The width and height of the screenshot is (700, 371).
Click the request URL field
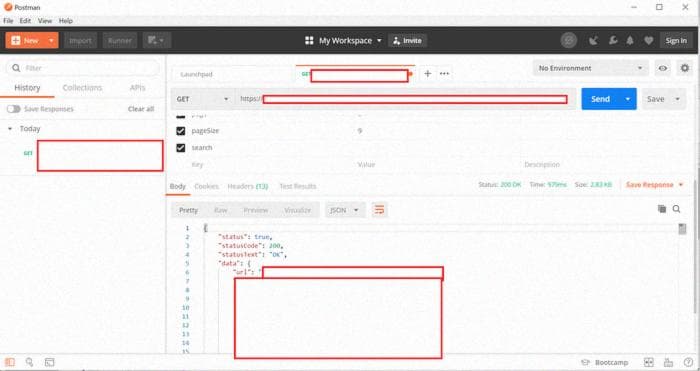tap(405, 99)
